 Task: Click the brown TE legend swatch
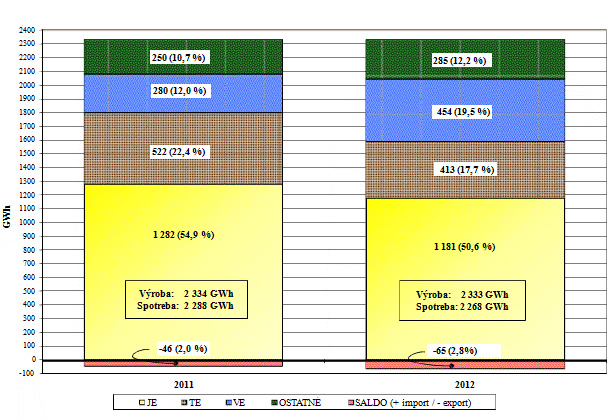pyautogui.click(x=185, y=402)
